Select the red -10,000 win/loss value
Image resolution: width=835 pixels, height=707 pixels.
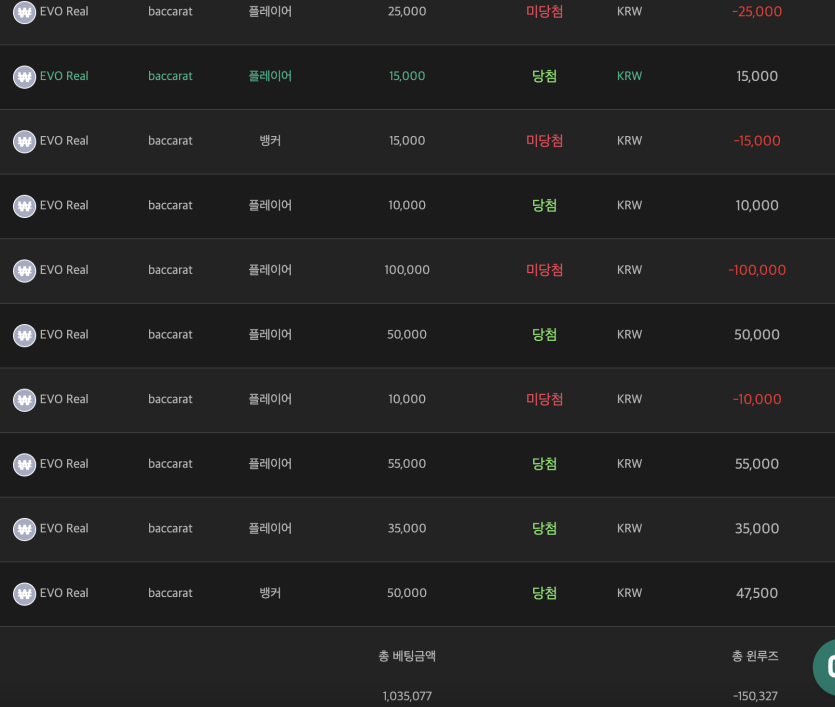coord(757,399)
